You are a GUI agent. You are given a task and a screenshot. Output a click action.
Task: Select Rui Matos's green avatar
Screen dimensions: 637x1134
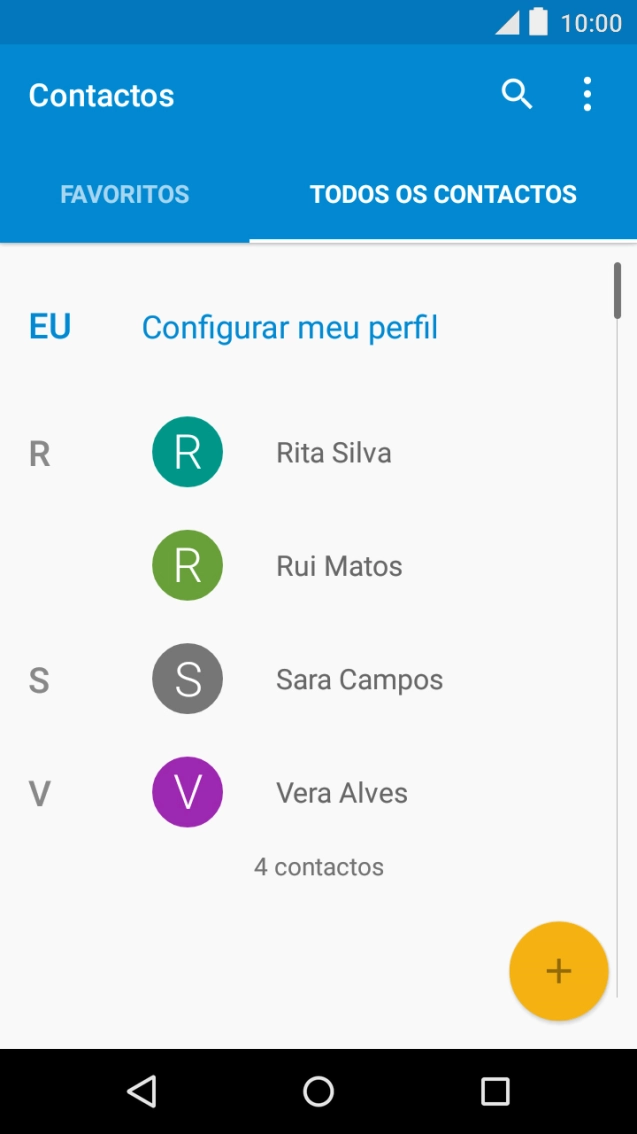187,565
